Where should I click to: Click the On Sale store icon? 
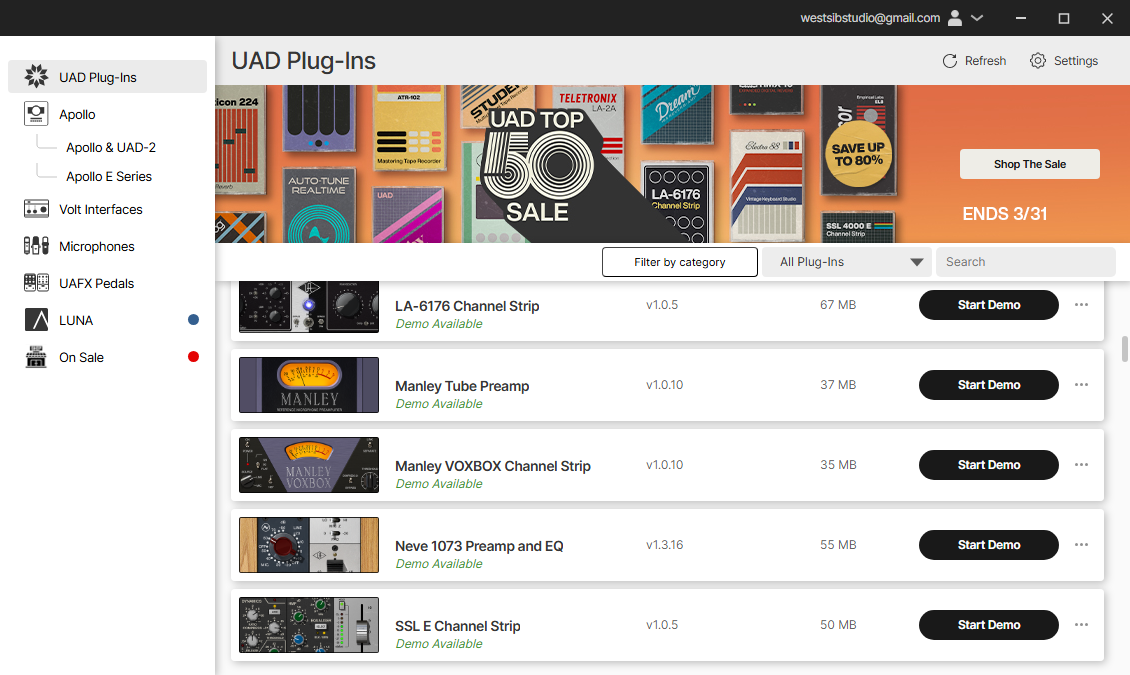pos(36,357)
